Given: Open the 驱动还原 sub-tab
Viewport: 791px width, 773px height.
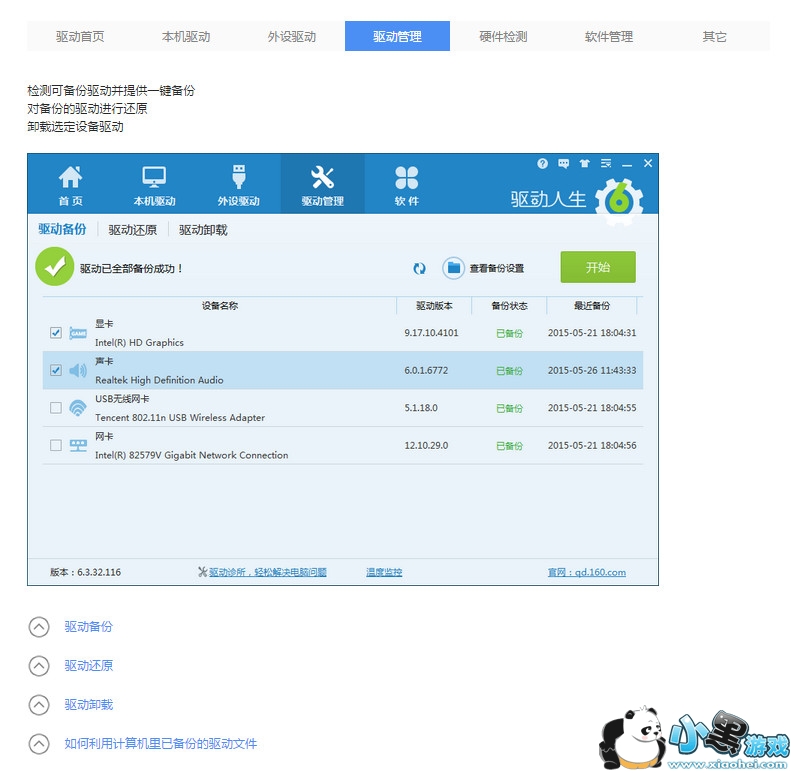Looking at the screenshot, I should tap(133, 230).
